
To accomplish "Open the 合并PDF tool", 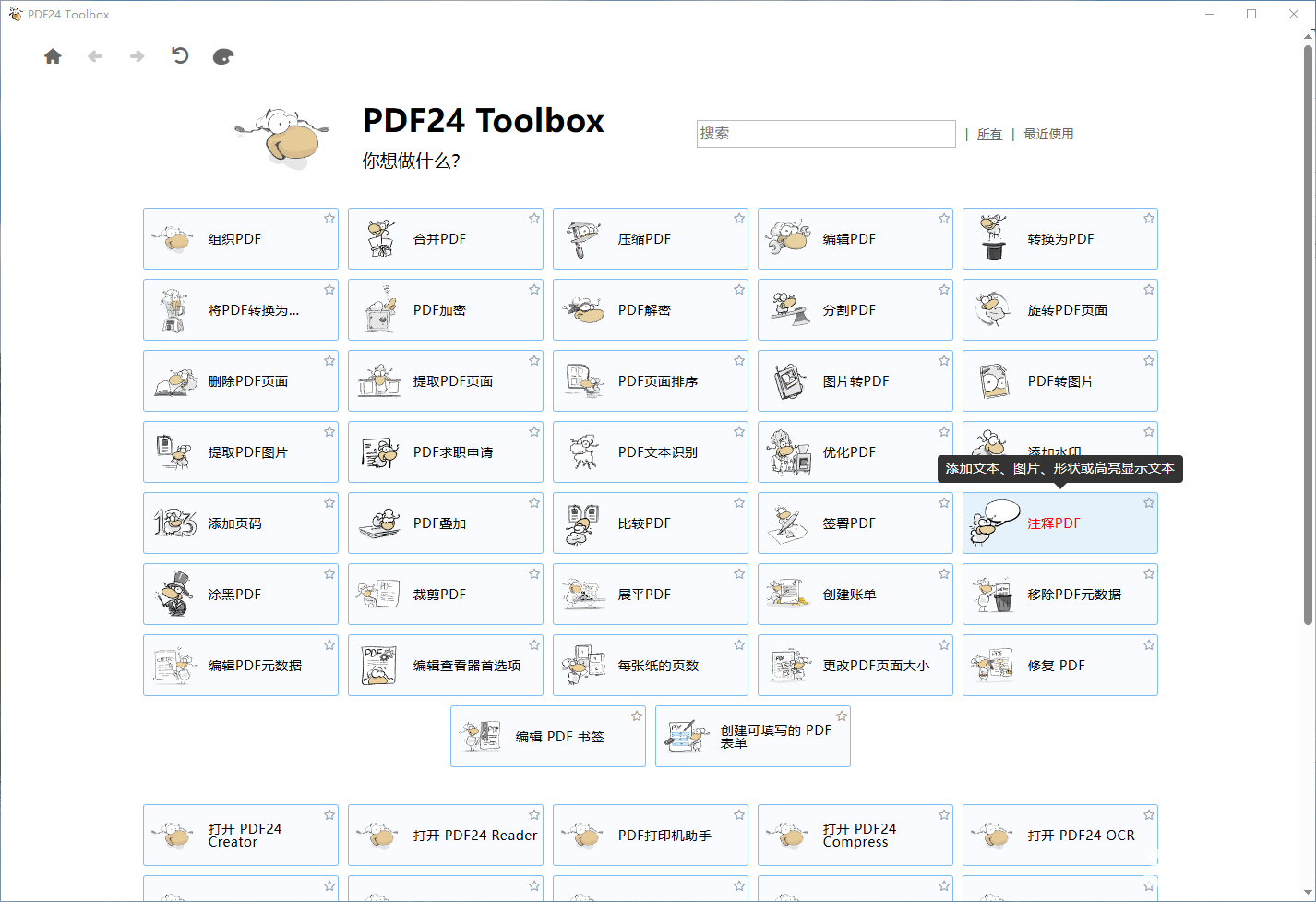I will [446, 238].
